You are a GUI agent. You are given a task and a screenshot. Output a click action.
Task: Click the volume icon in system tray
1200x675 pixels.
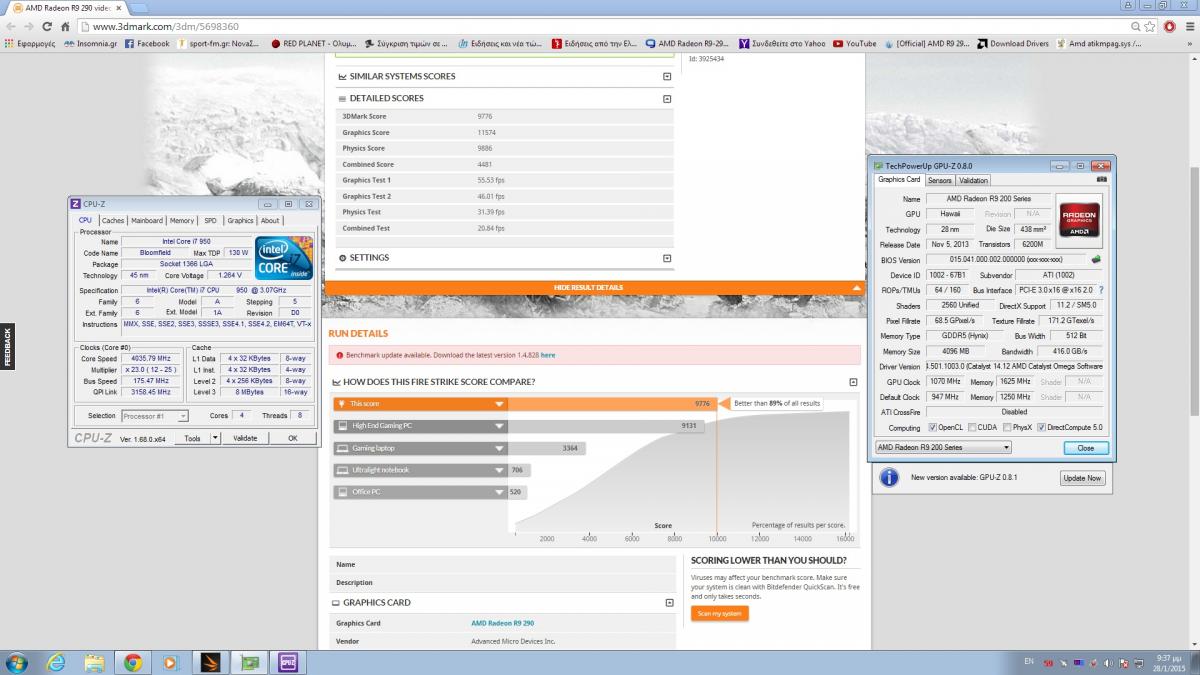pyautogui.click(x=1109, y=662)
